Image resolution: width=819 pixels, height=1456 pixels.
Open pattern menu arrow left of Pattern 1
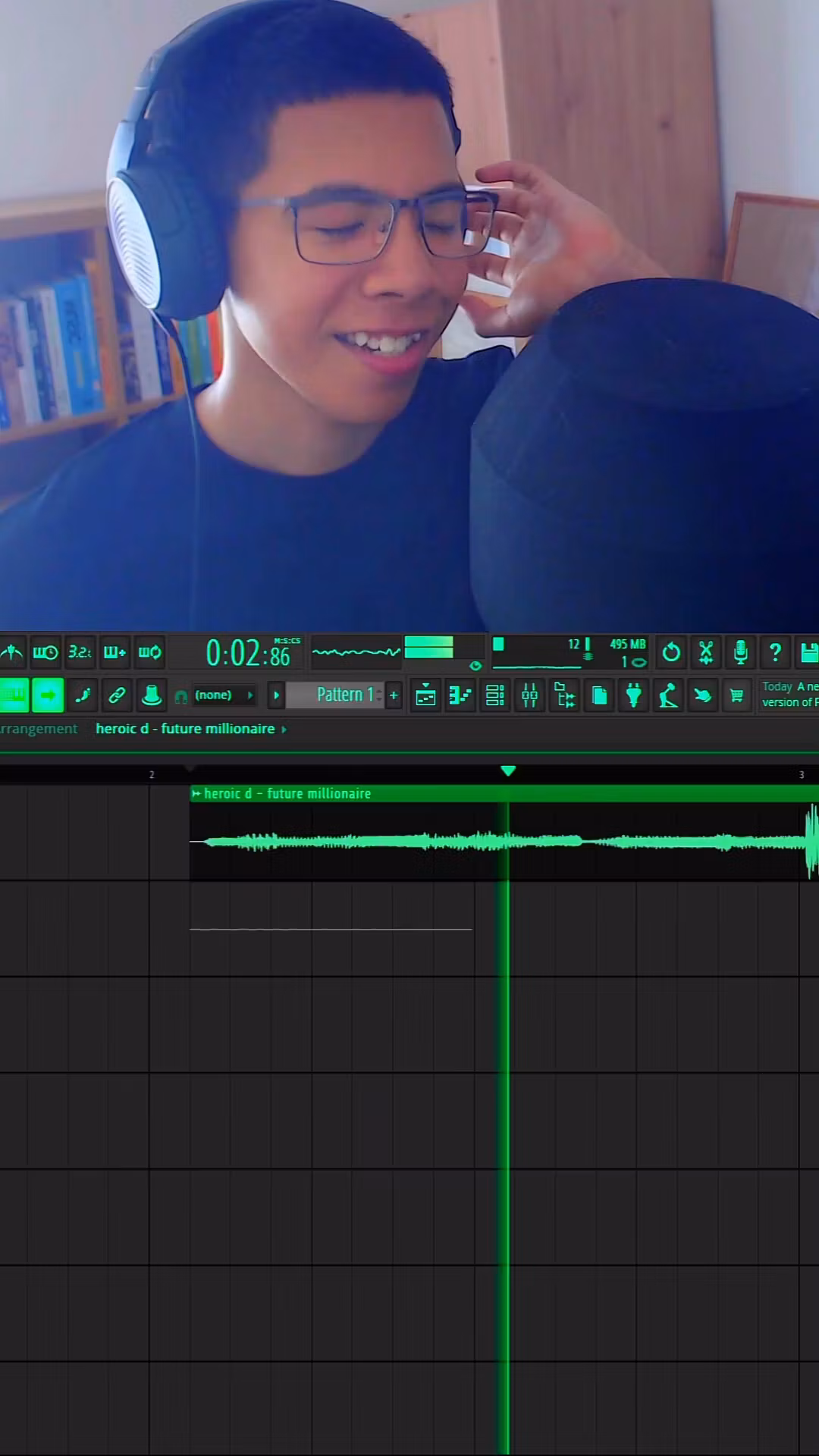[276, 695]
